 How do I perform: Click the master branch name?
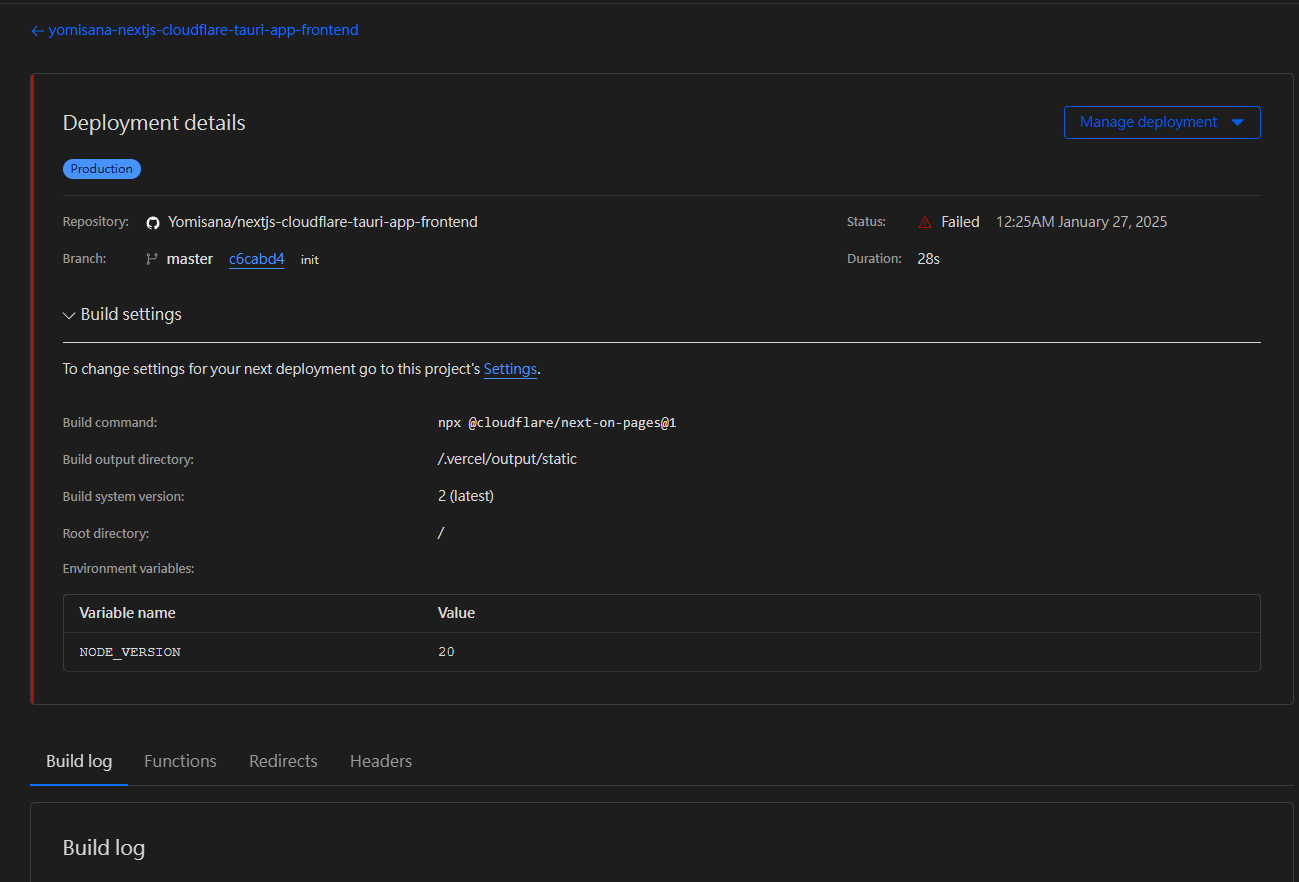coord(190,259)
